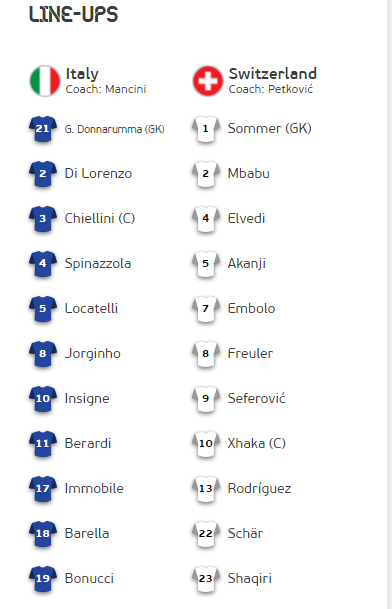Select Switzerland's number 1 jersey icon
392x609 pixels.
tap(206, 129)
